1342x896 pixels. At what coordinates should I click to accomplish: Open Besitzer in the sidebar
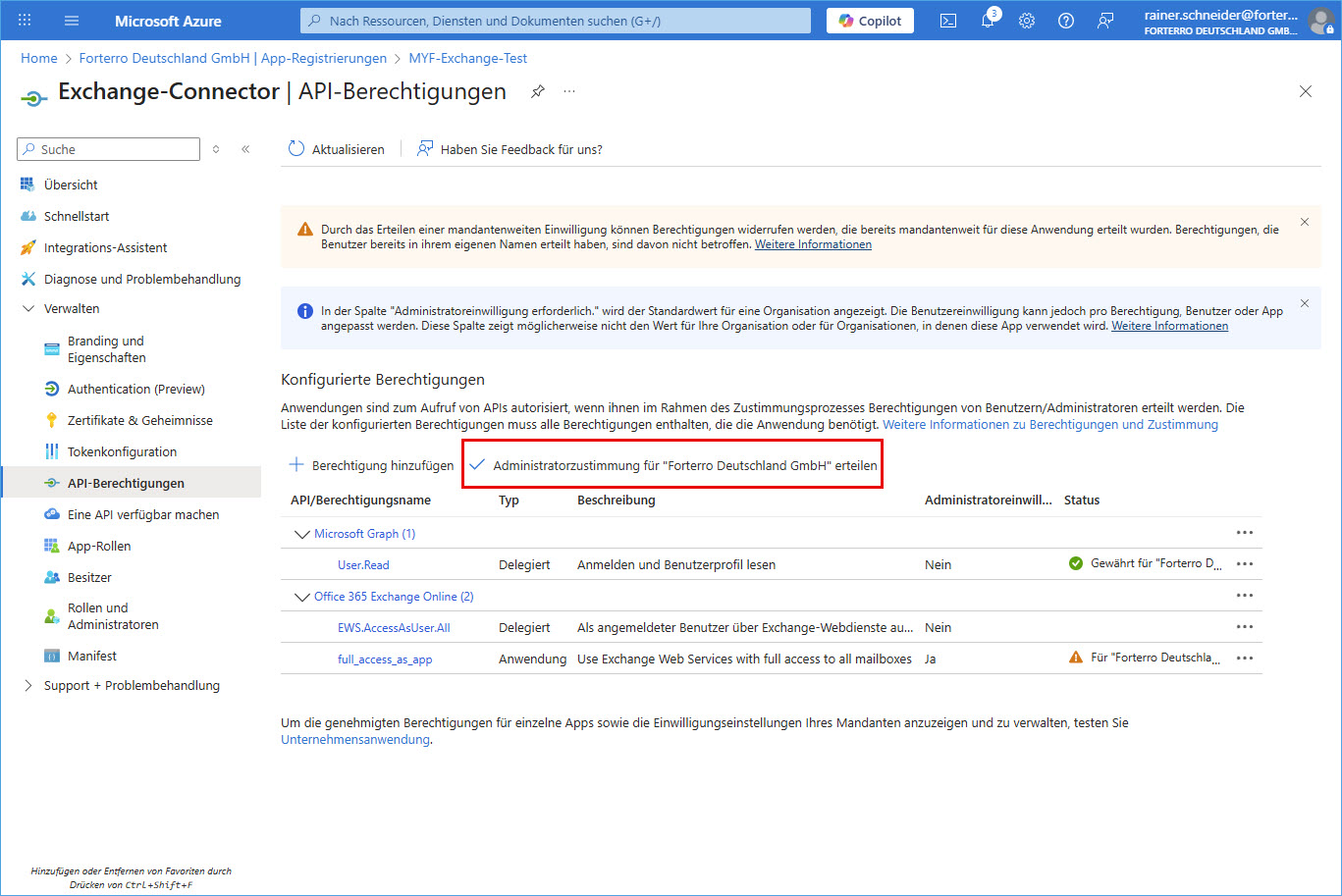pyautogui.click(x=89, y=577)
